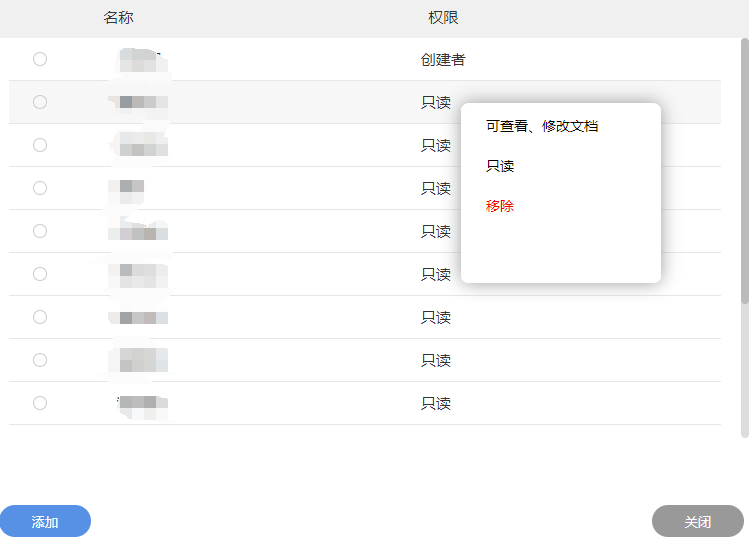
Task: Select the radio button in the second member row
Action: click(x=40, y=102)
